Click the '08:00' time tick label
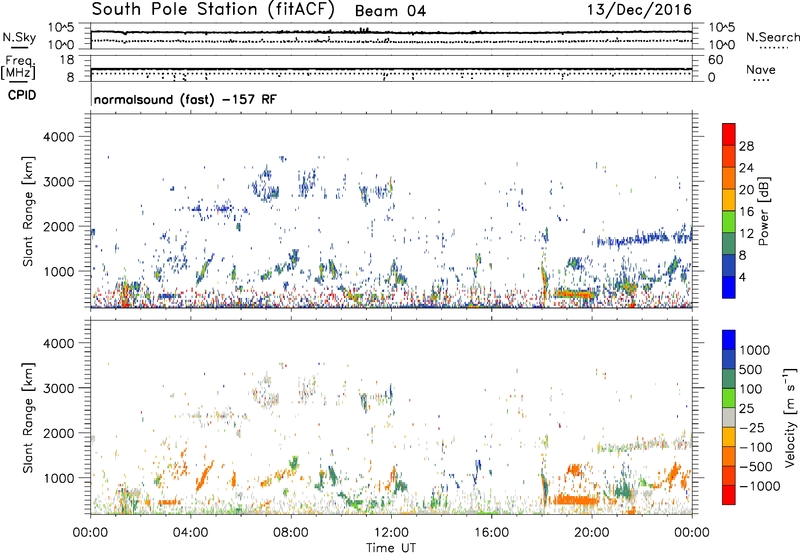Image resolution: width=800 pixels, height=554 pixels. pyautogui.click(x=291, y=533)
